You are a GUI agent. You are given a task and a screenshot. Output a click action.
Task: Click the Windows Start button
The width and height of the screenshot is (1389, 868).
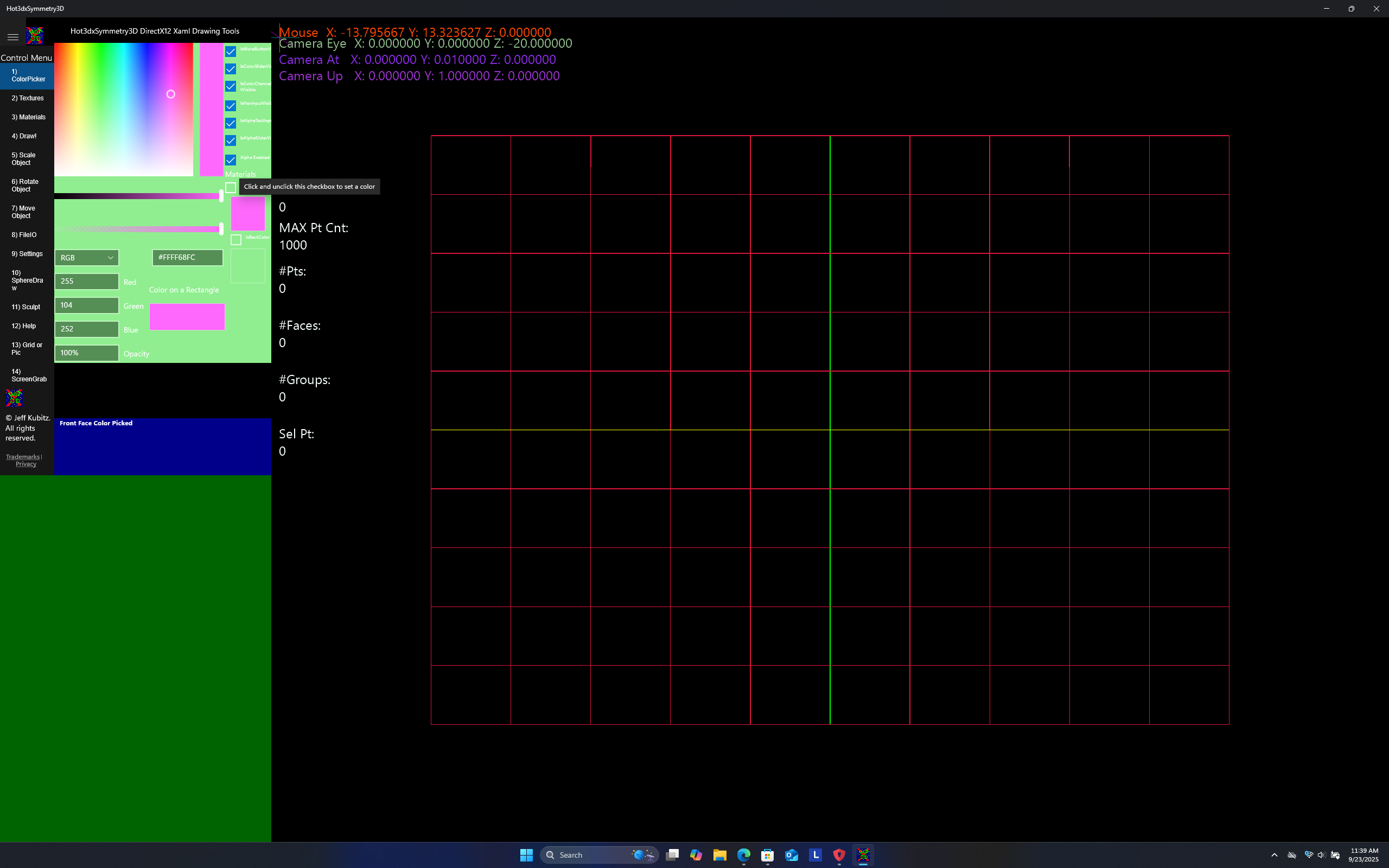tap(525, 855)
